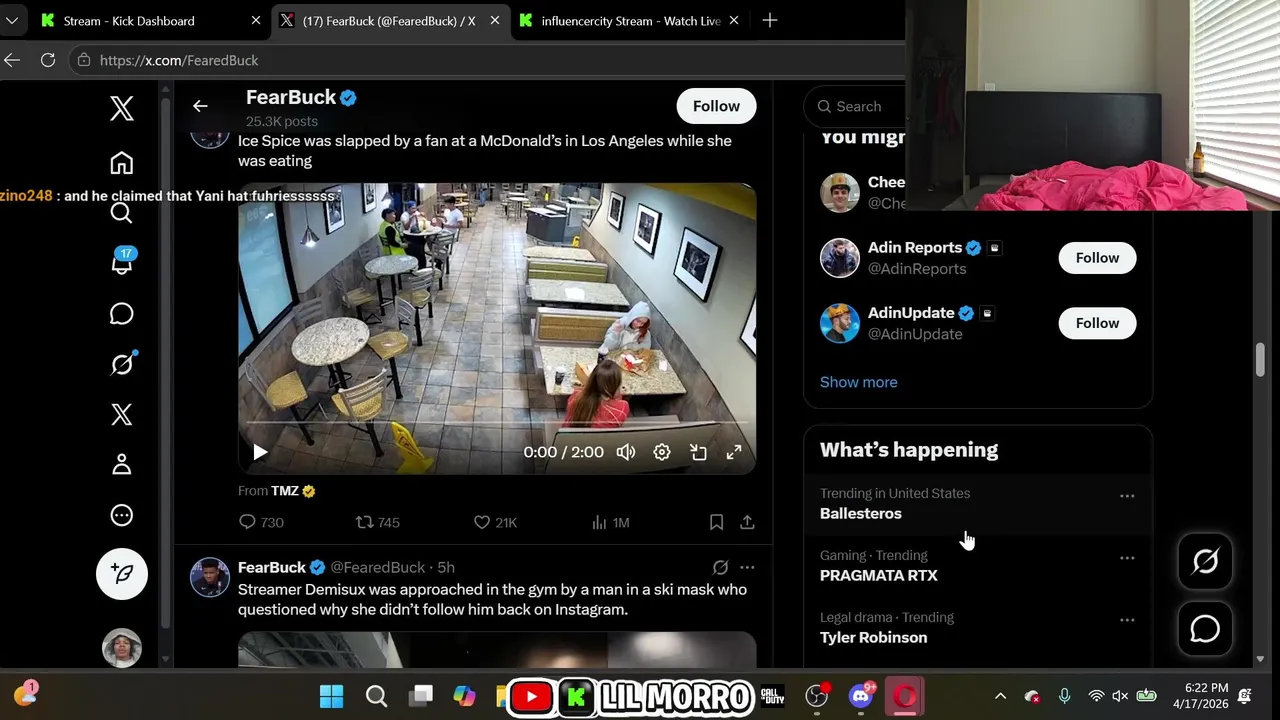Open browser tab list dropdown
1280x720 pixels.
12,20
